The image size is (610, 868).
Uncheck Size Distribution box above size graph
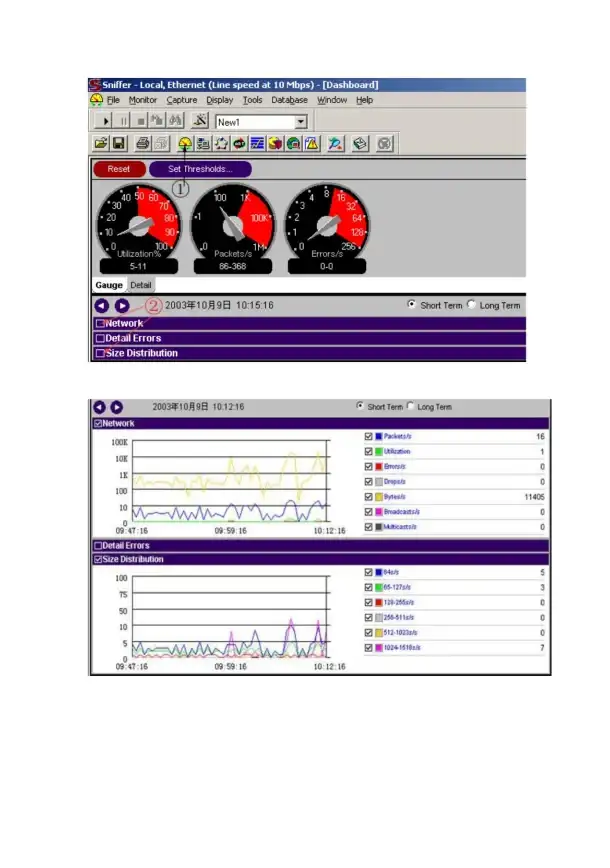98,559
